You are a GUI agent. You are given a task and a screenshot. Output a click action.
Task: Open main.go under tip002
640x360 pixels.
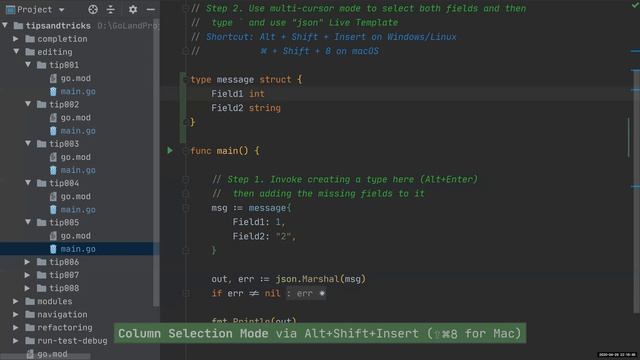pyautogui.click(x=78, y=131)
